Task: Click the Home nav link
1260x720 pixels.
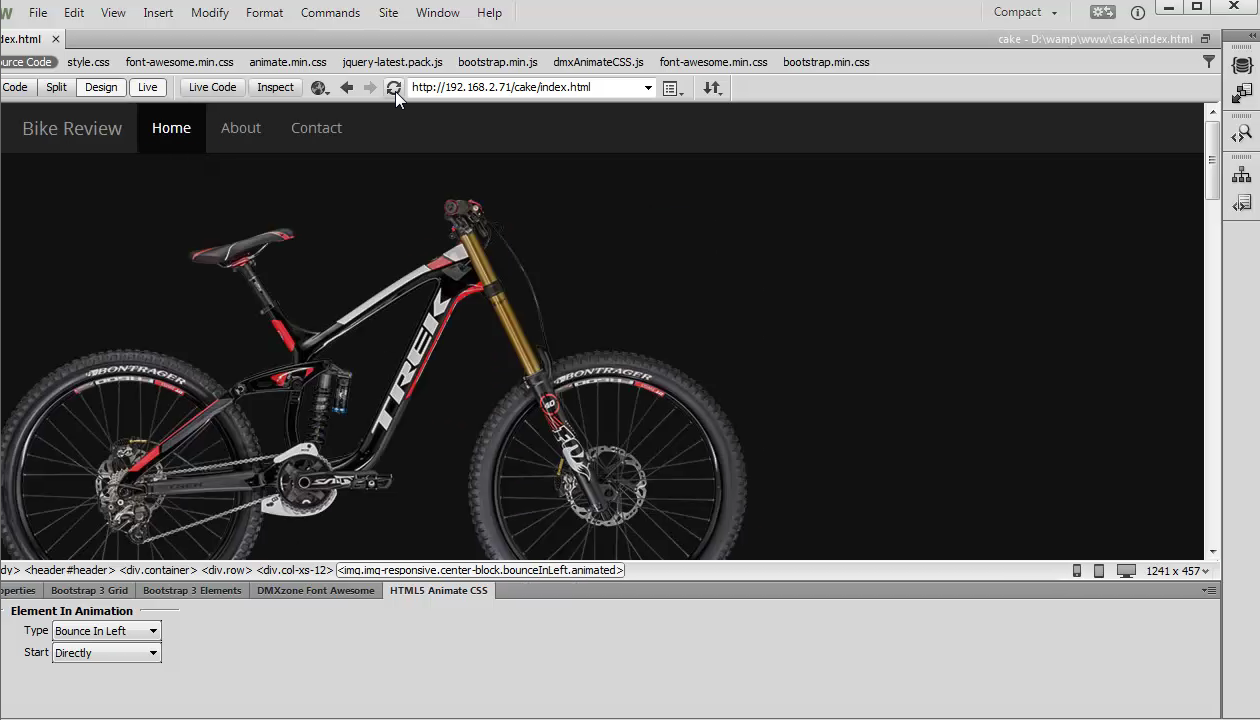Action: point(171,128)
